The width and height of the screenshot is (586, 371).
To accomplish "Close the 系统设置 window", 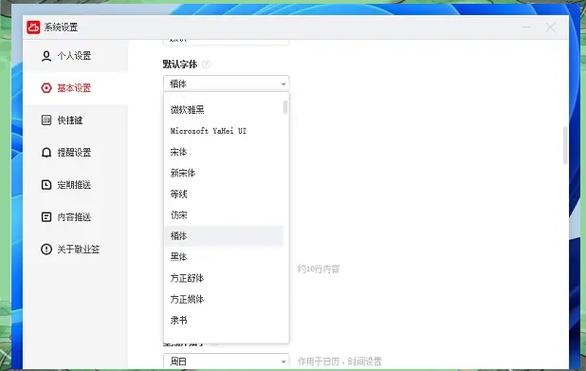I will (550, 27).
